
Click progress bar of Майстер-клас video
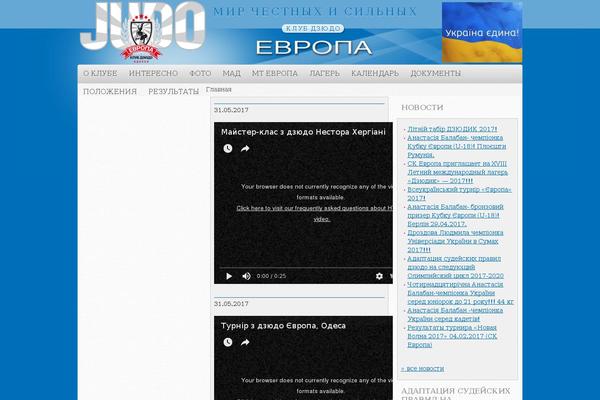(306, 268)
